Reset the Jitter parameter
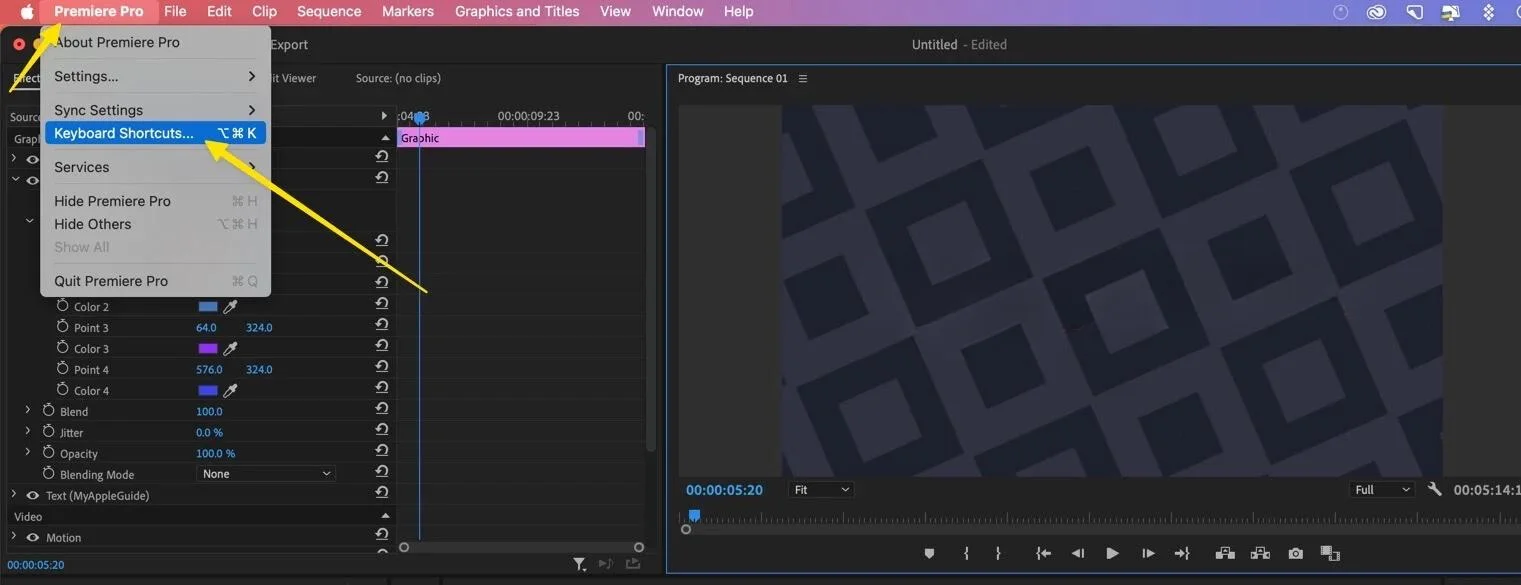Screen dimensions: 1521x585 [382, 429]
